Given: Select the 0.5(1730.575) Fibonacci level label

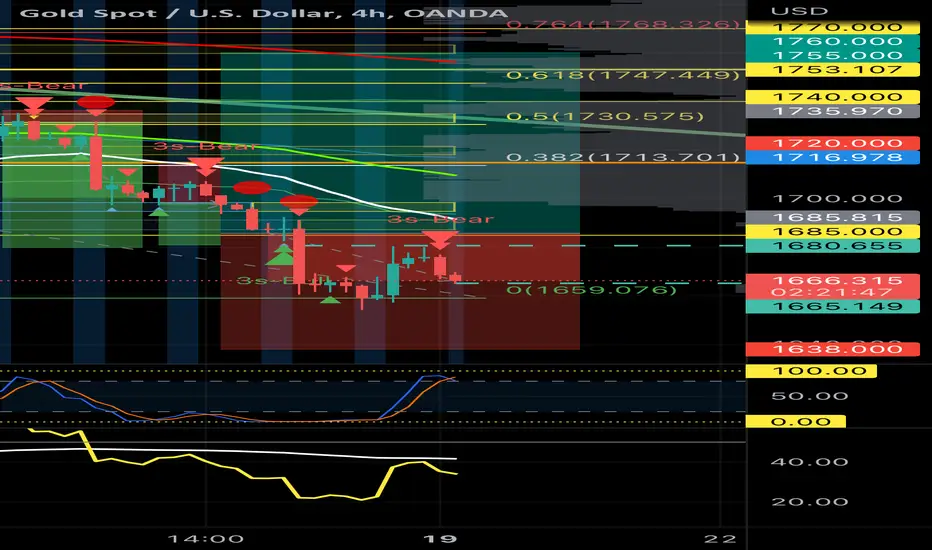Looking at the screenshot, I should click(x=604, y=117).
